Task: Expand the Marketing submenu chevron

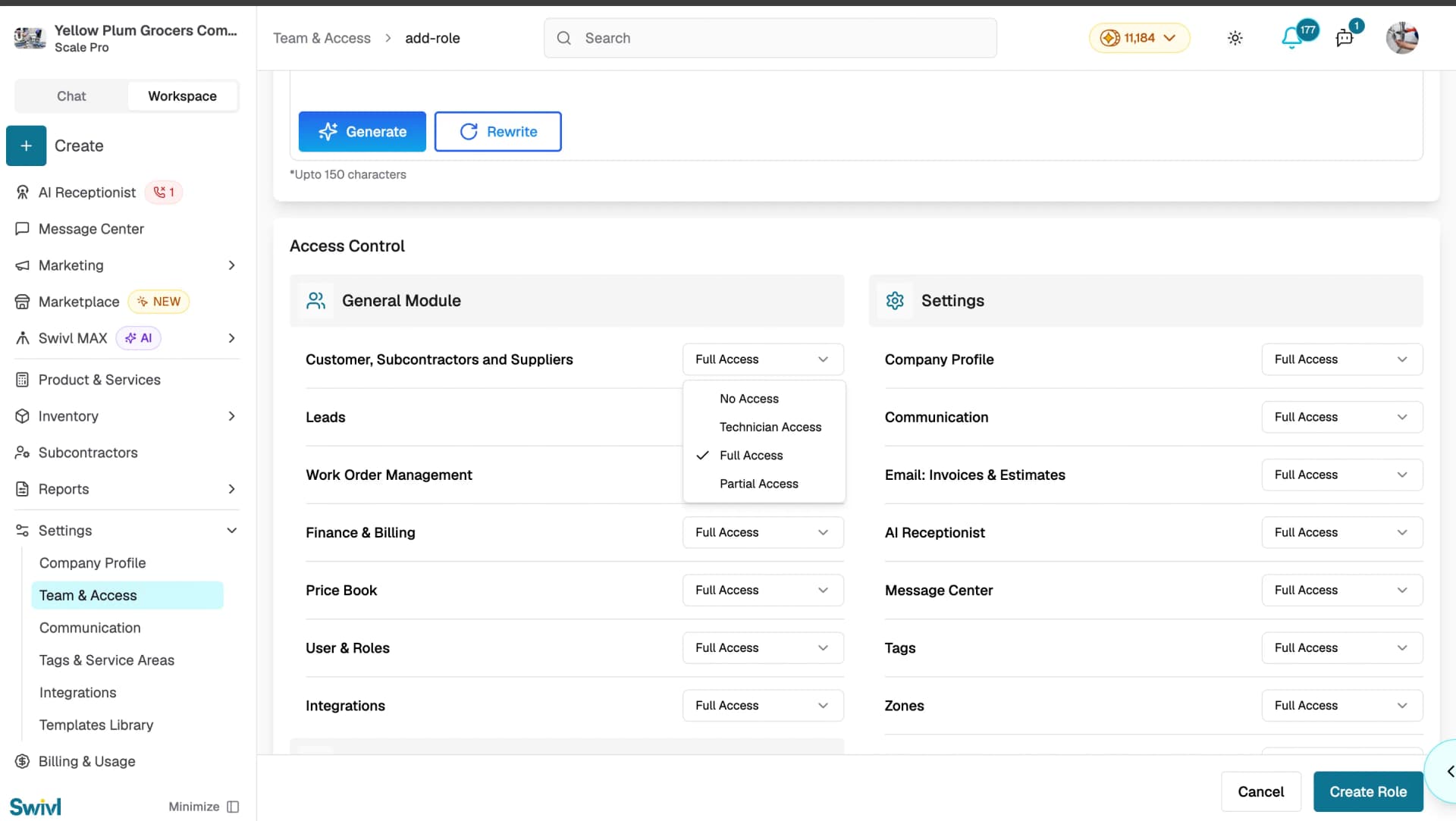Action: [x=232, y=265]
